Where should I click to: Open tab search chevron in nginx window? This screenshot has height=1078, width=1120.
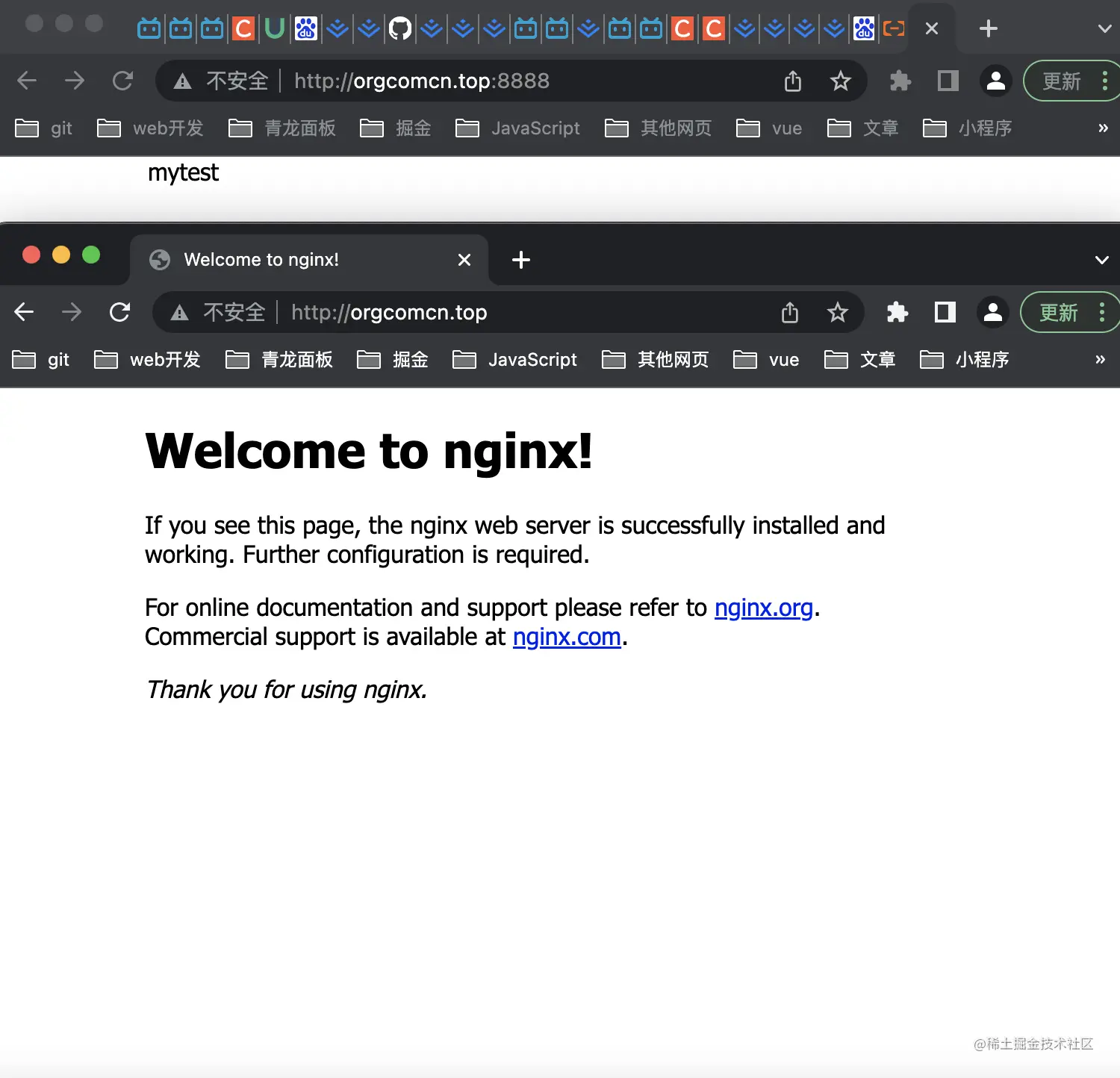coord(1102,260)
